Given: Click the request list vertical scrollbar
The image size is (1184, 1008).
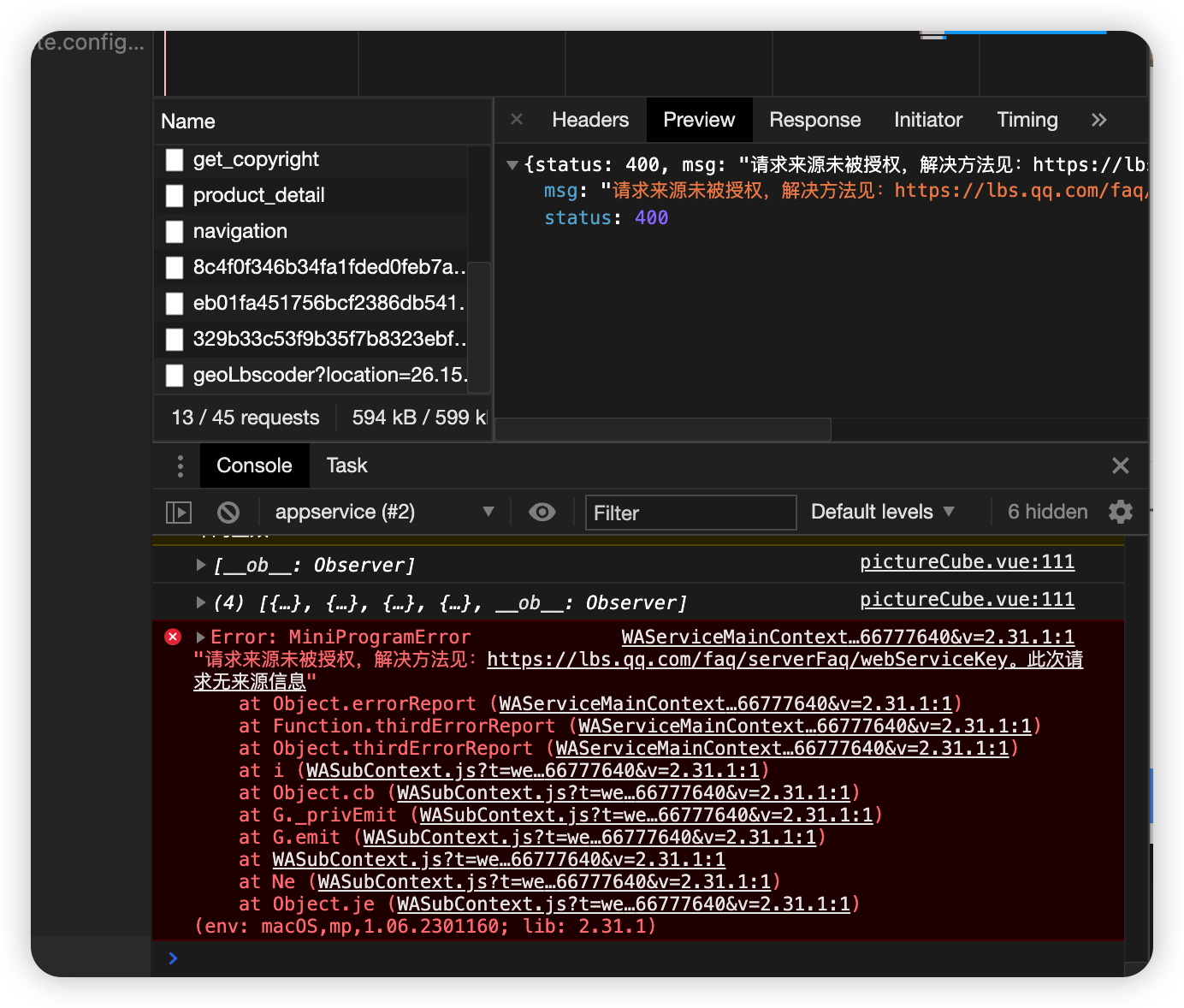Looking at the screenshot, I should [x=479, y=327].
